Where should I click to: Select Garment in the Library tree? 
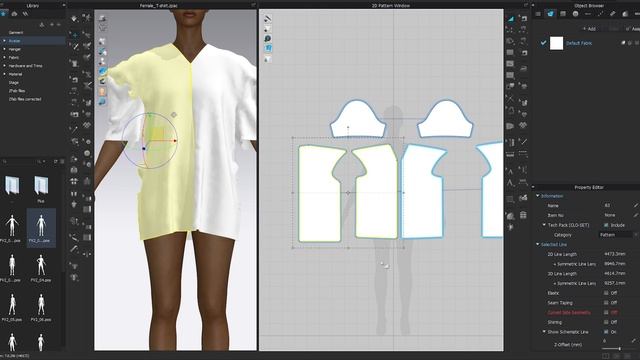click(16, 33)
